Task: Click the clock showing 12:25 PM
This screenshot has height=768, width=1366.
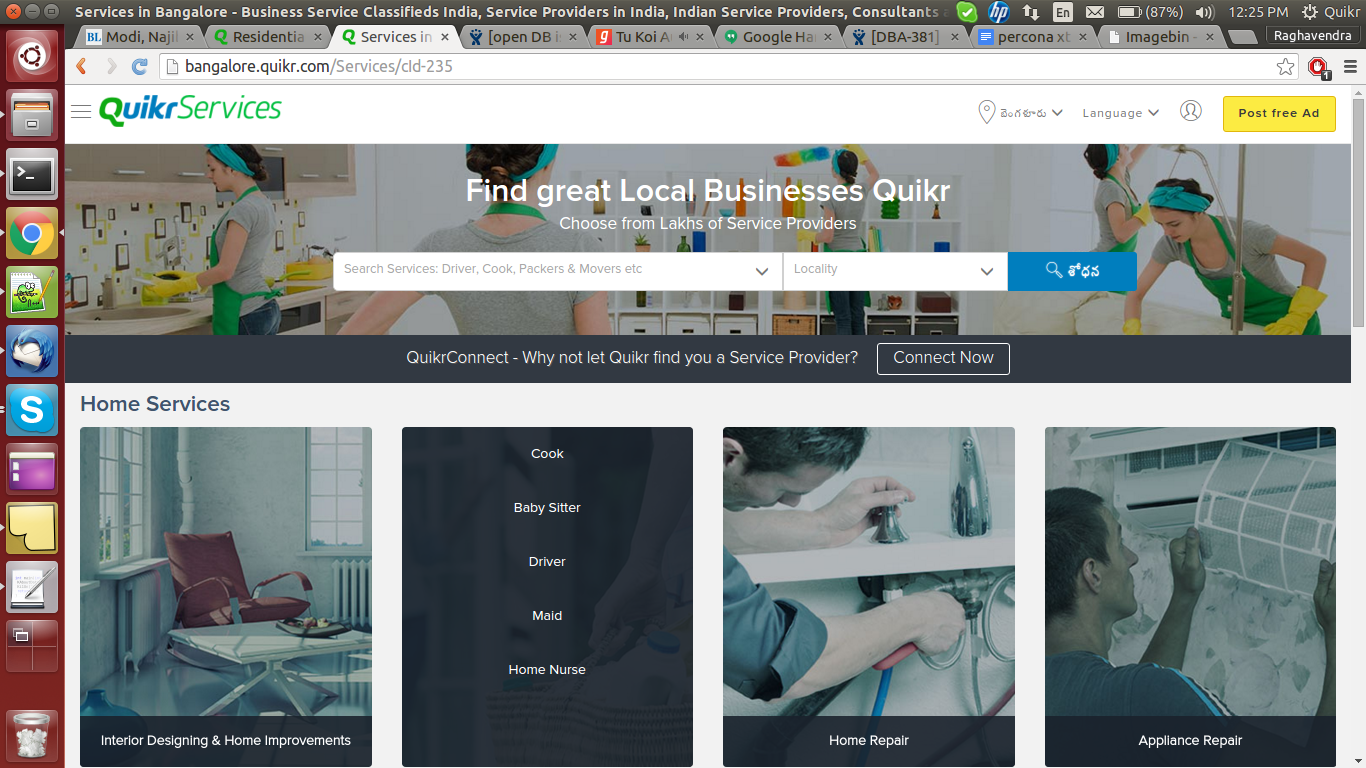Action: click(1258, 12)
